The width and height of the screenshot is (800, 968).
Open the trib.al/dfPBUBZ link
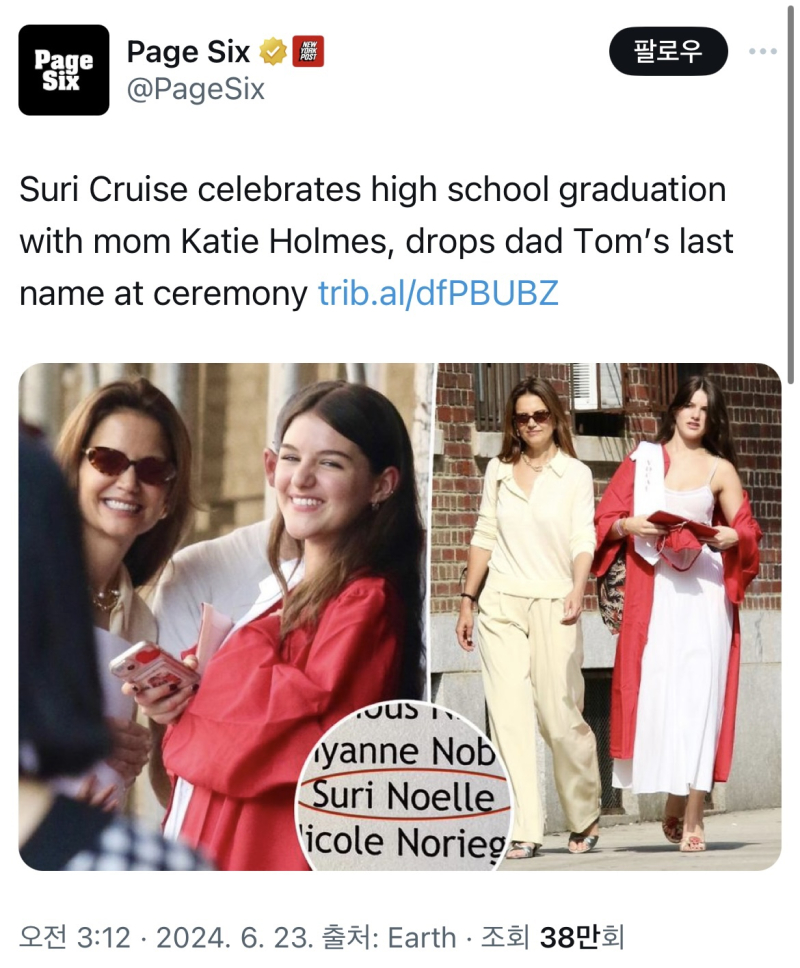click(438, 293)
